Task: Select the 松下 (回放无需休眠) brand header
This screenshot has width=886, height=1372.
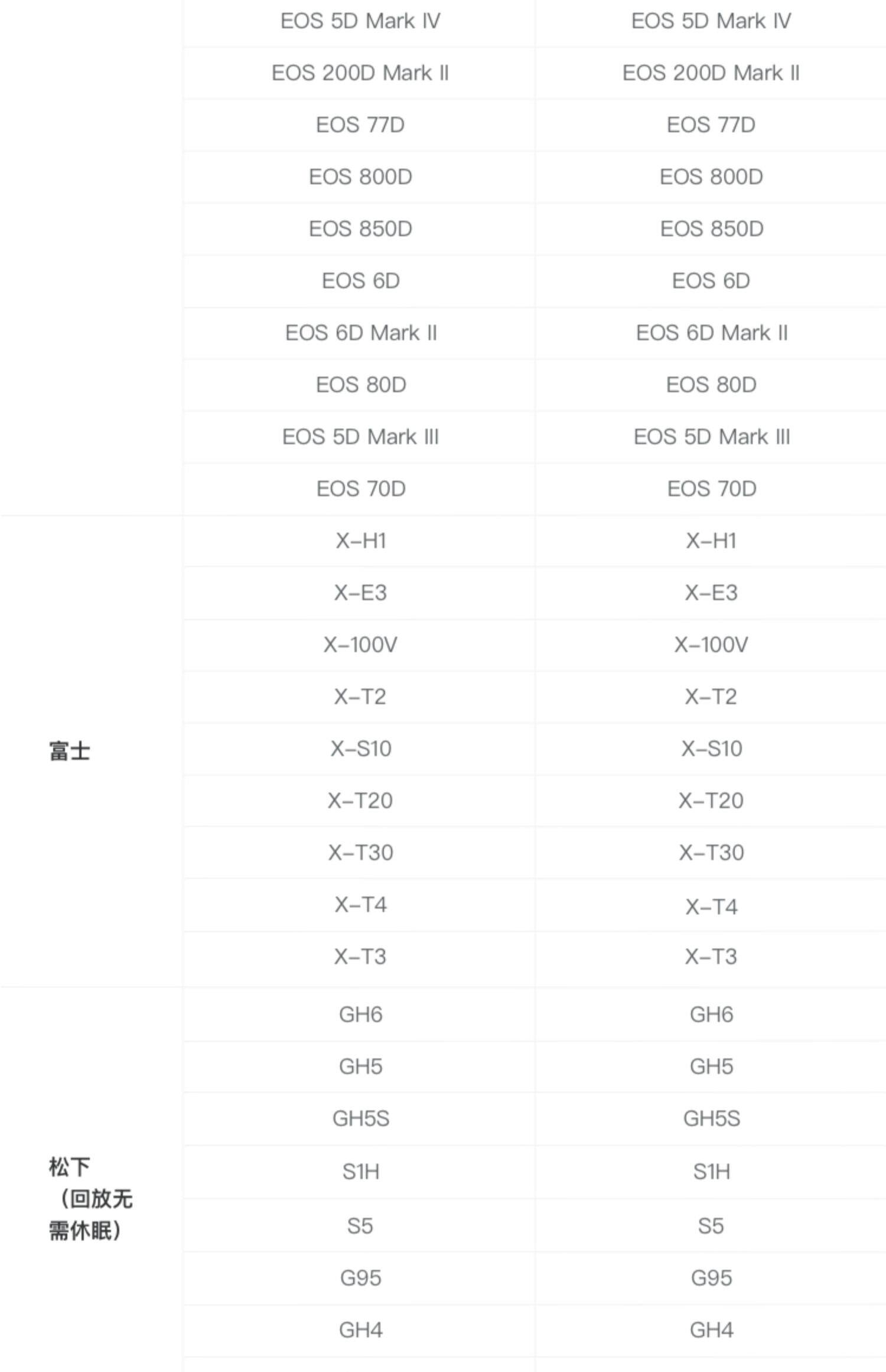Action: pos(90,1199)
